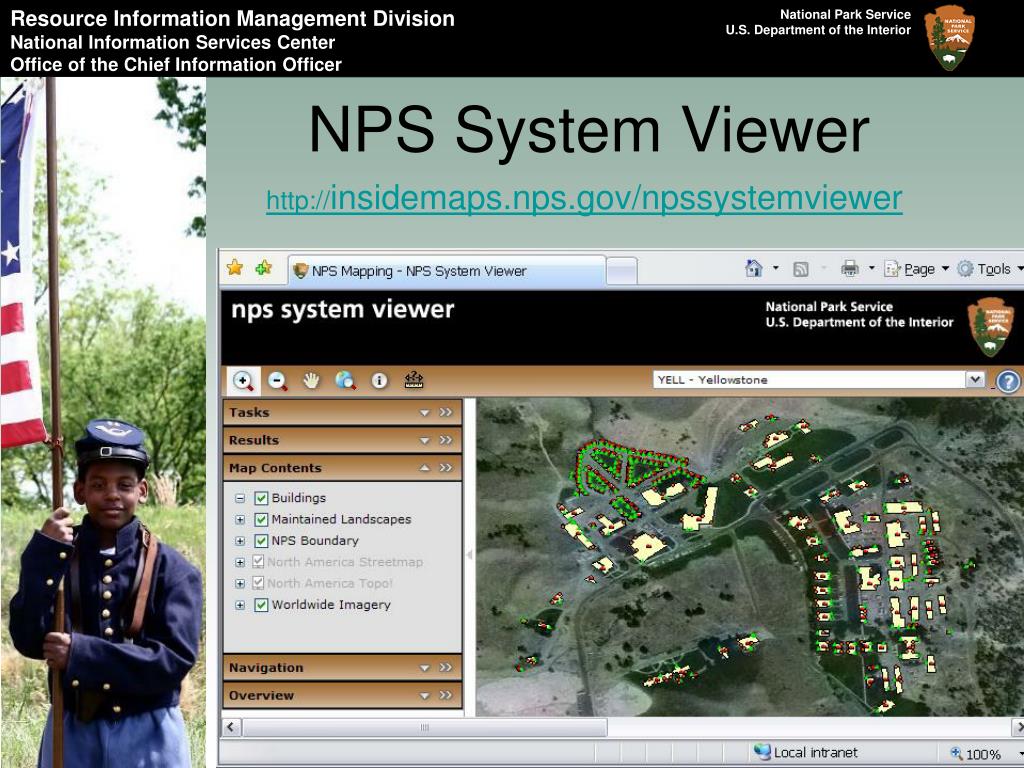
Task: Expand the Overview panel arrow
Action: pos(424,696)
